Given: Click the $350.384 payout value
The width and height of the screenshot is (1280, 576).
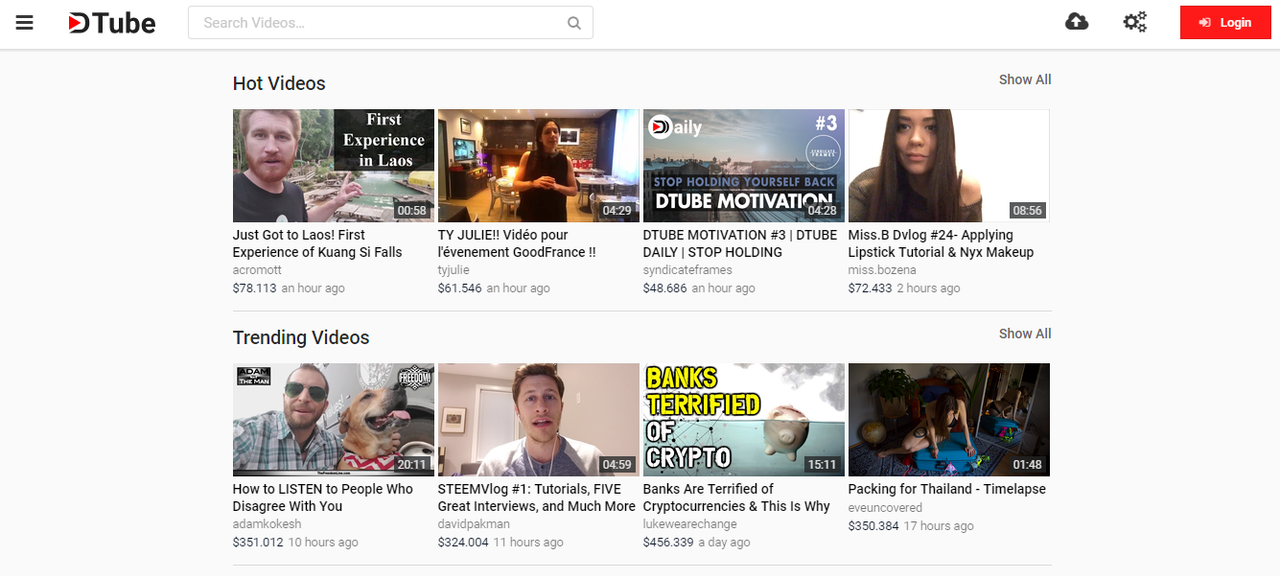Looking at the screenshot, I should [x=874, y=525].
